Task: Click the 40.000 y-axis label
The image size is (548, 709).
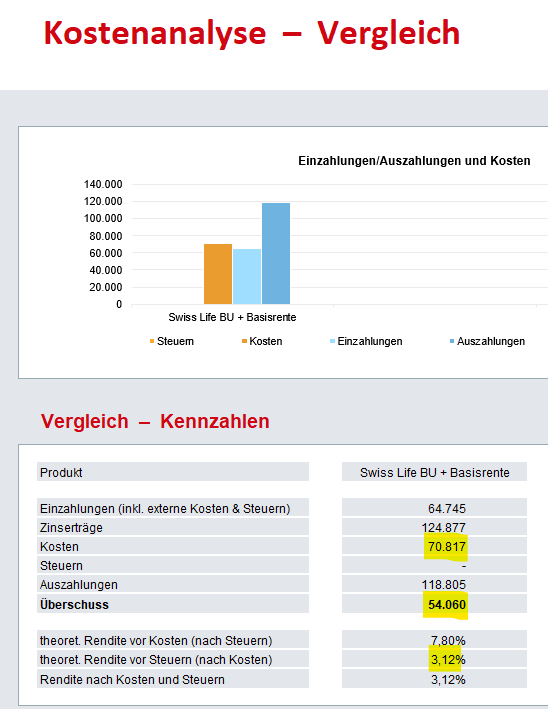Action: [x=106, y=270]
